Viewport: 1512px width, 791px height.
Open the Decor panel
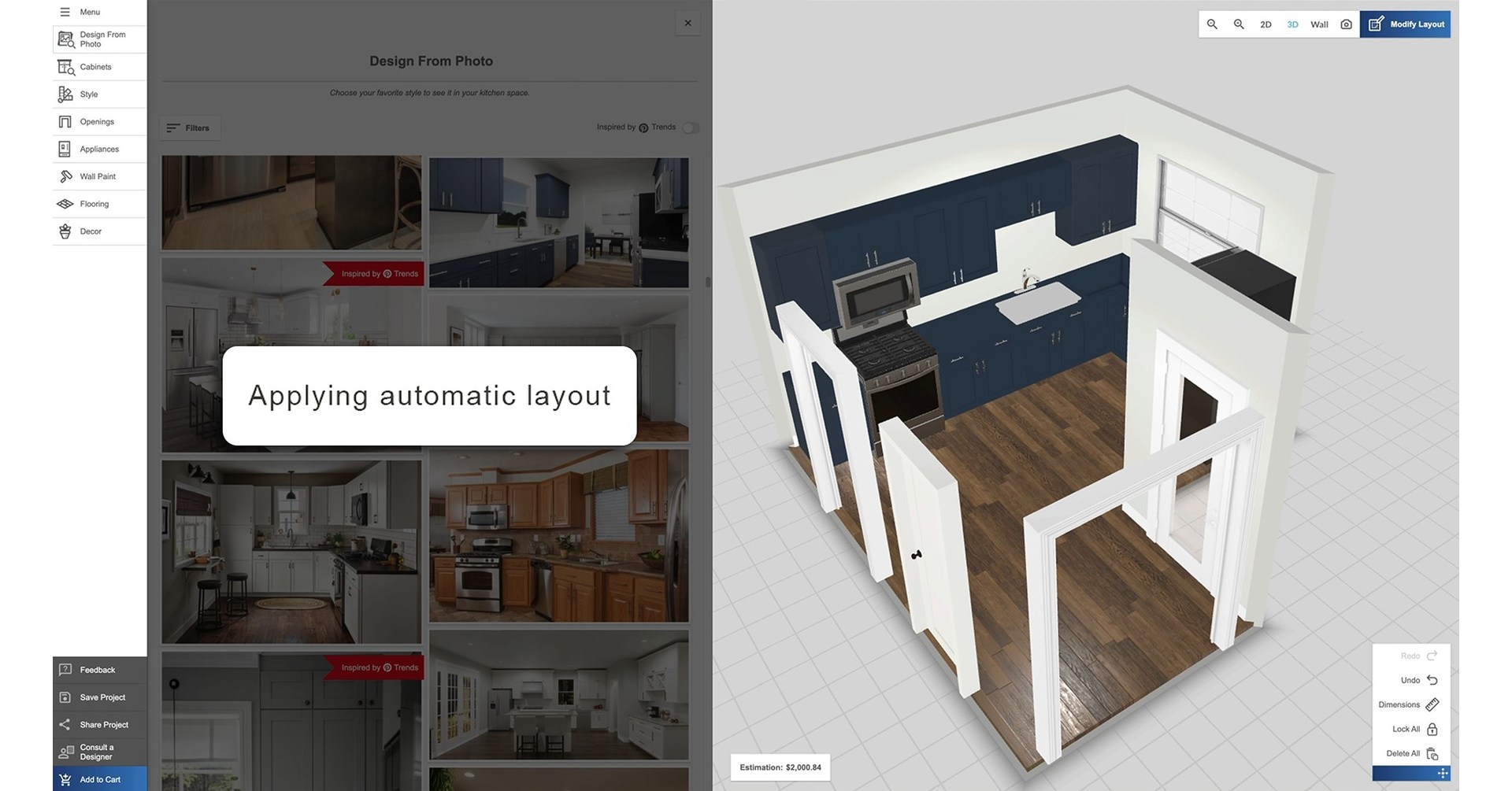click(99, 231)
